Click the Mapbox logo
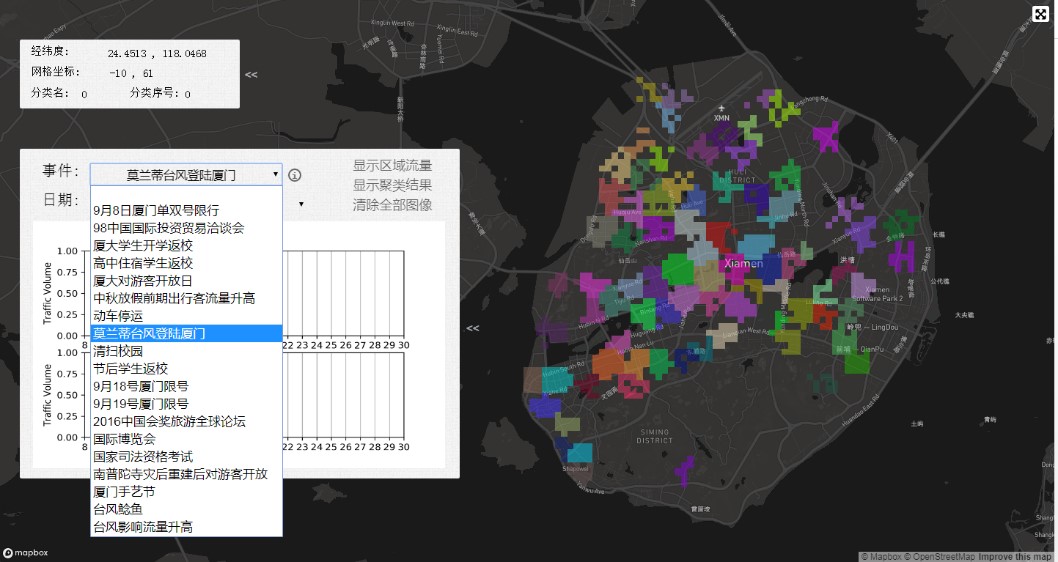 25,553
